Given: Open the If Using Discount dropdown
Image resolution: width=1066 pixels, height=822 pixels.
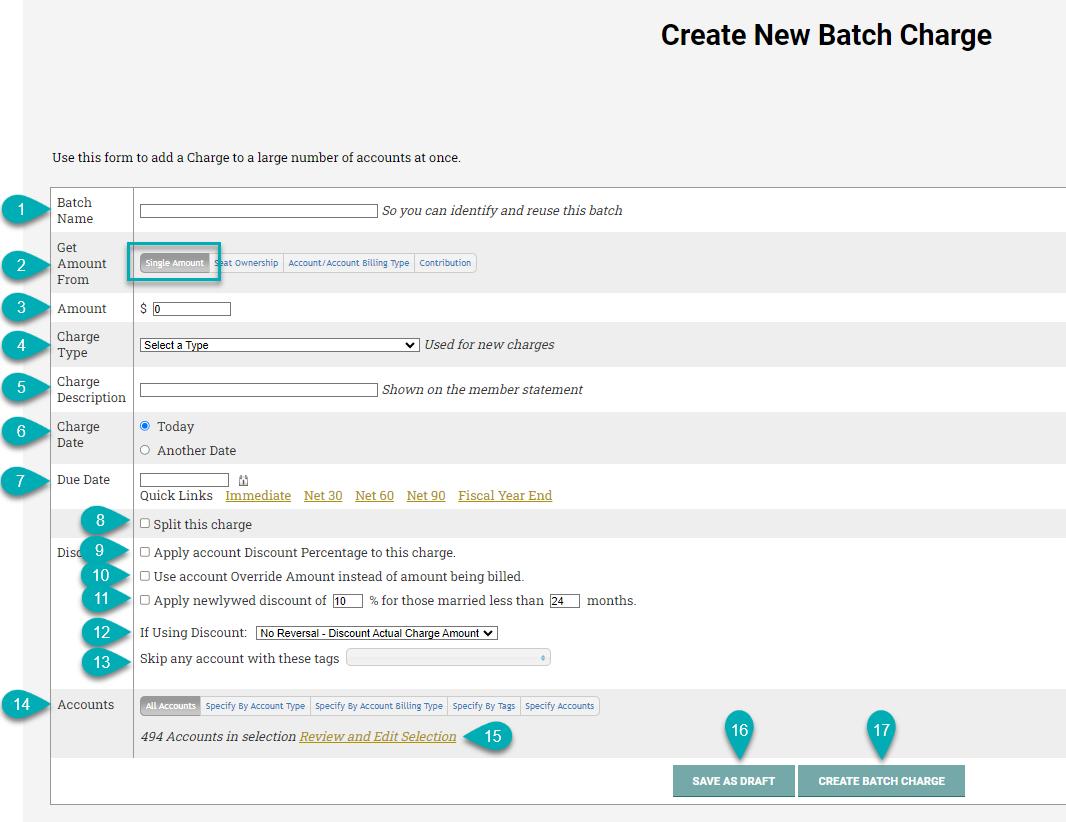Looking at the screenshot, I should pos(376,632).
